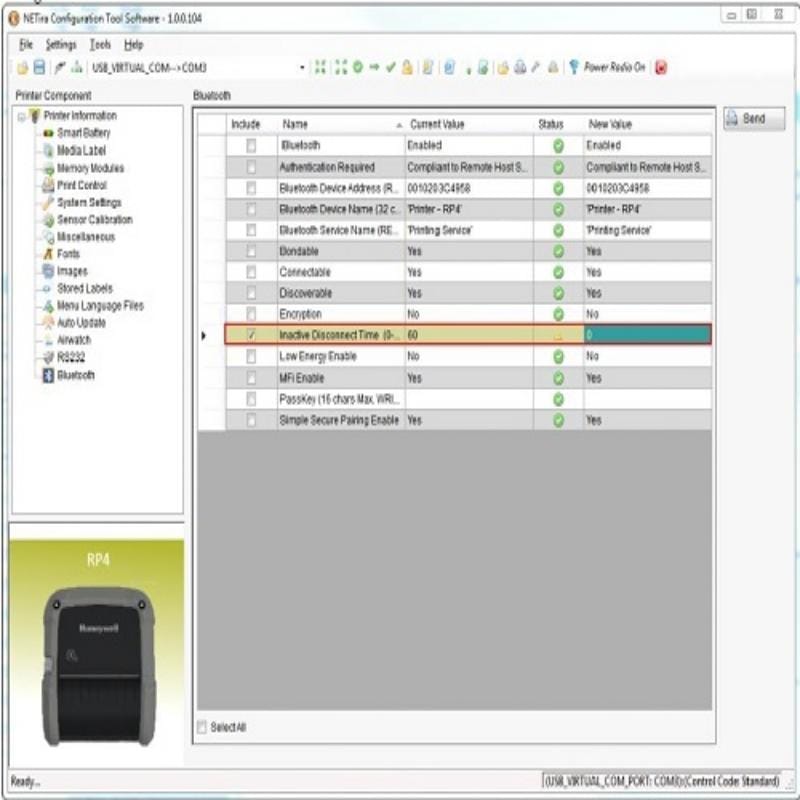Collapse the Printer Information tree node

[22, 116]
